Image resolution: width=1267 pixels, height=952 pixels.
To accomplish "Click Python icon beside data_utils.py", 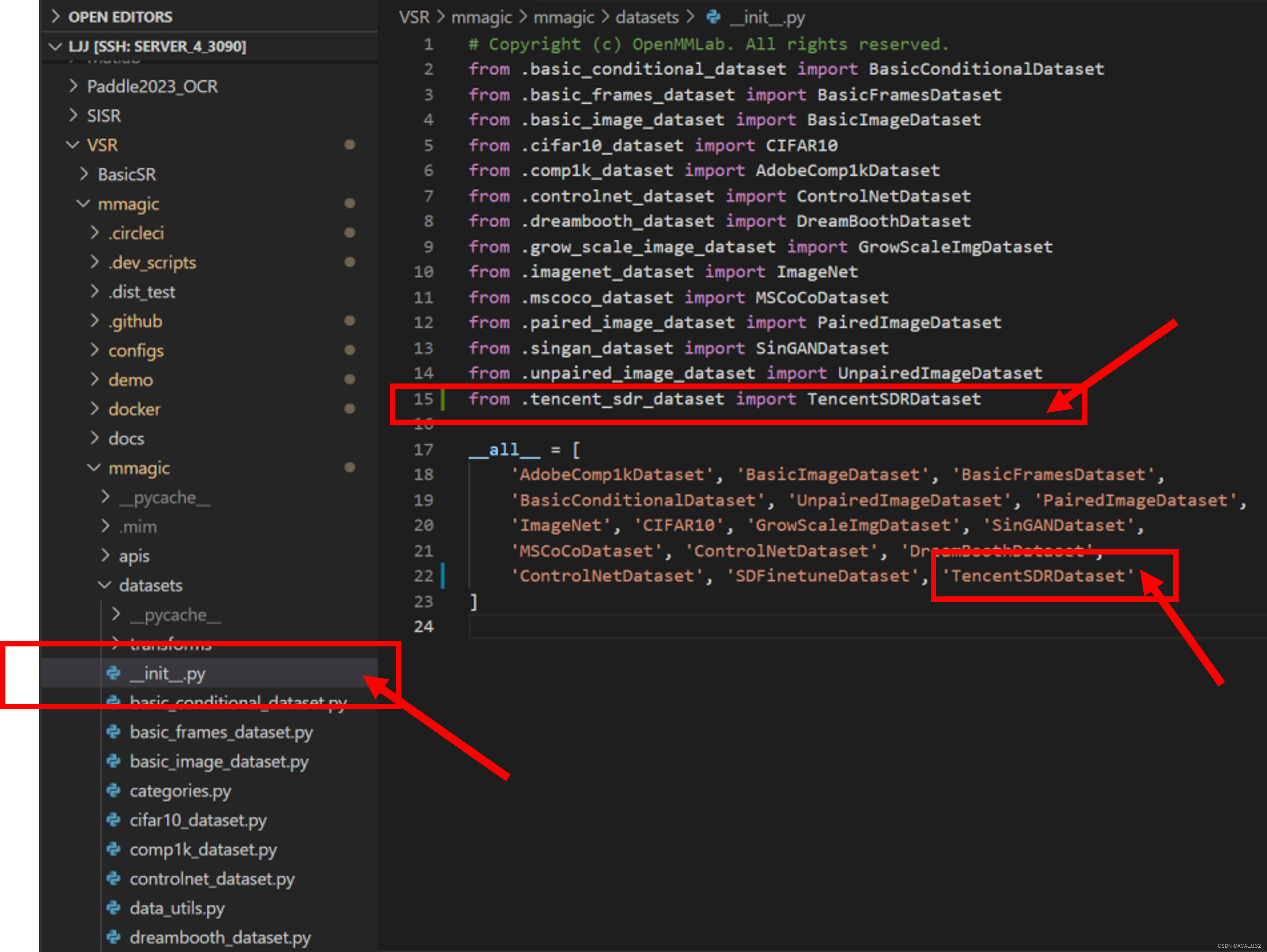I will tap(113, 907).
